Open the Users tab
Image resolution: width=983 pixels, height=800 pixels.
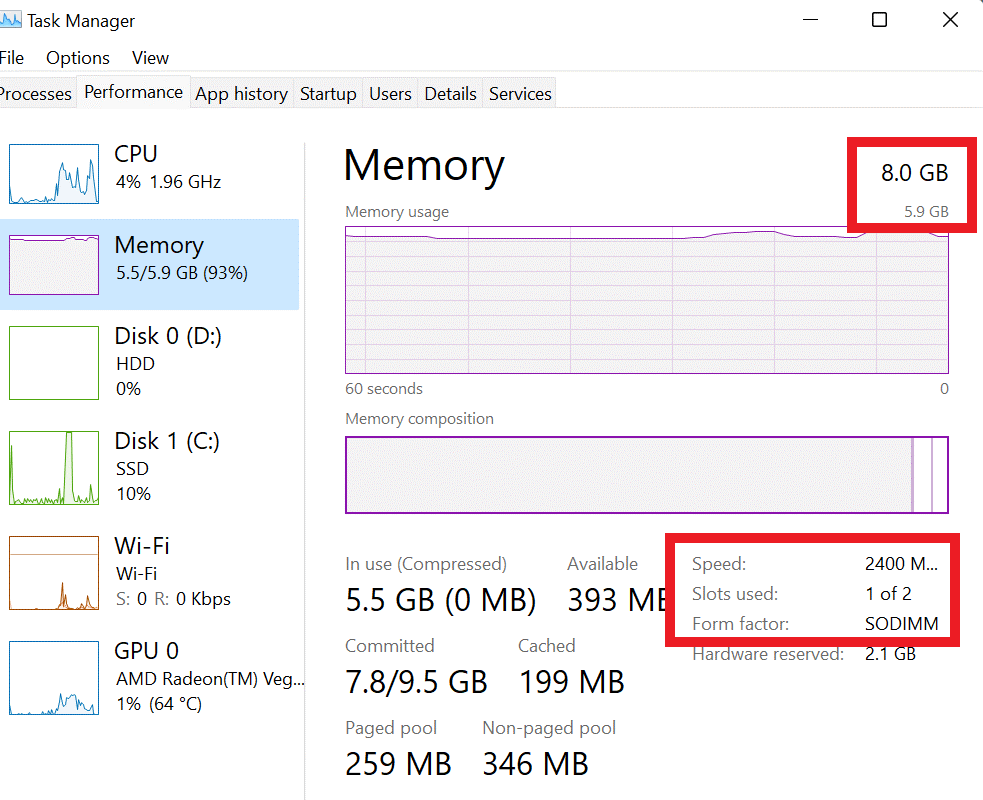tap(390, 93)
